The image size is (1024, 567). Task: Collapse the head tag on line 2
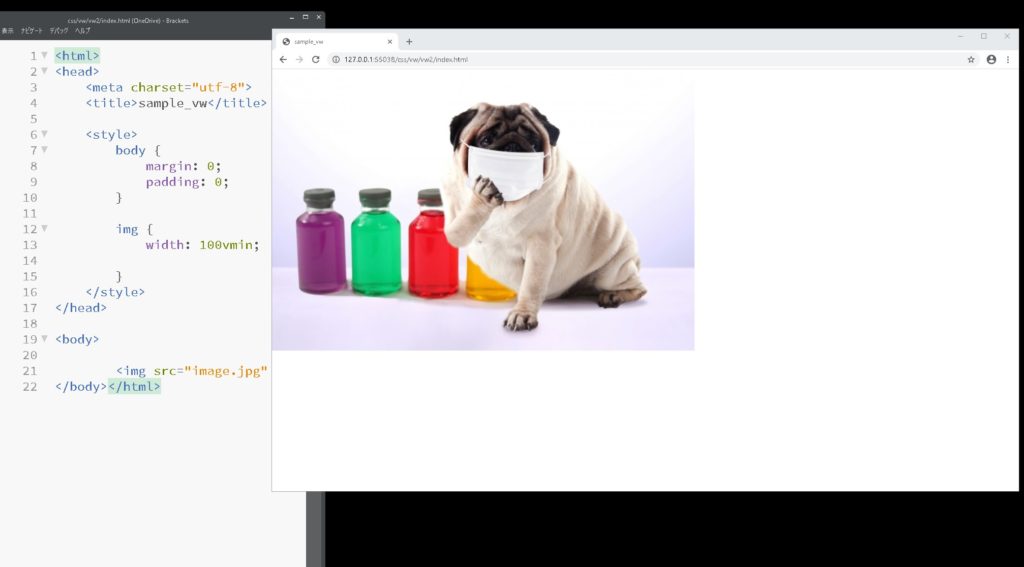click(44, 72)
